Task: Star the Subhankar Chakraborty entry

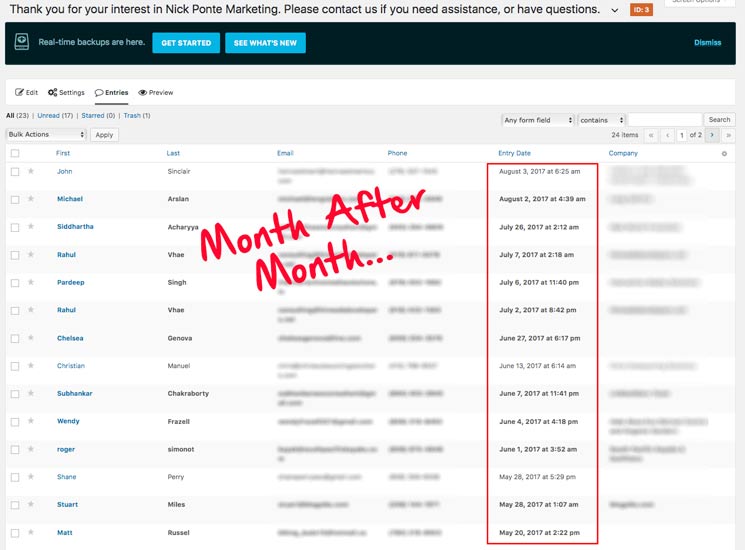Action: pyautogui.click(x=31, y=393)
